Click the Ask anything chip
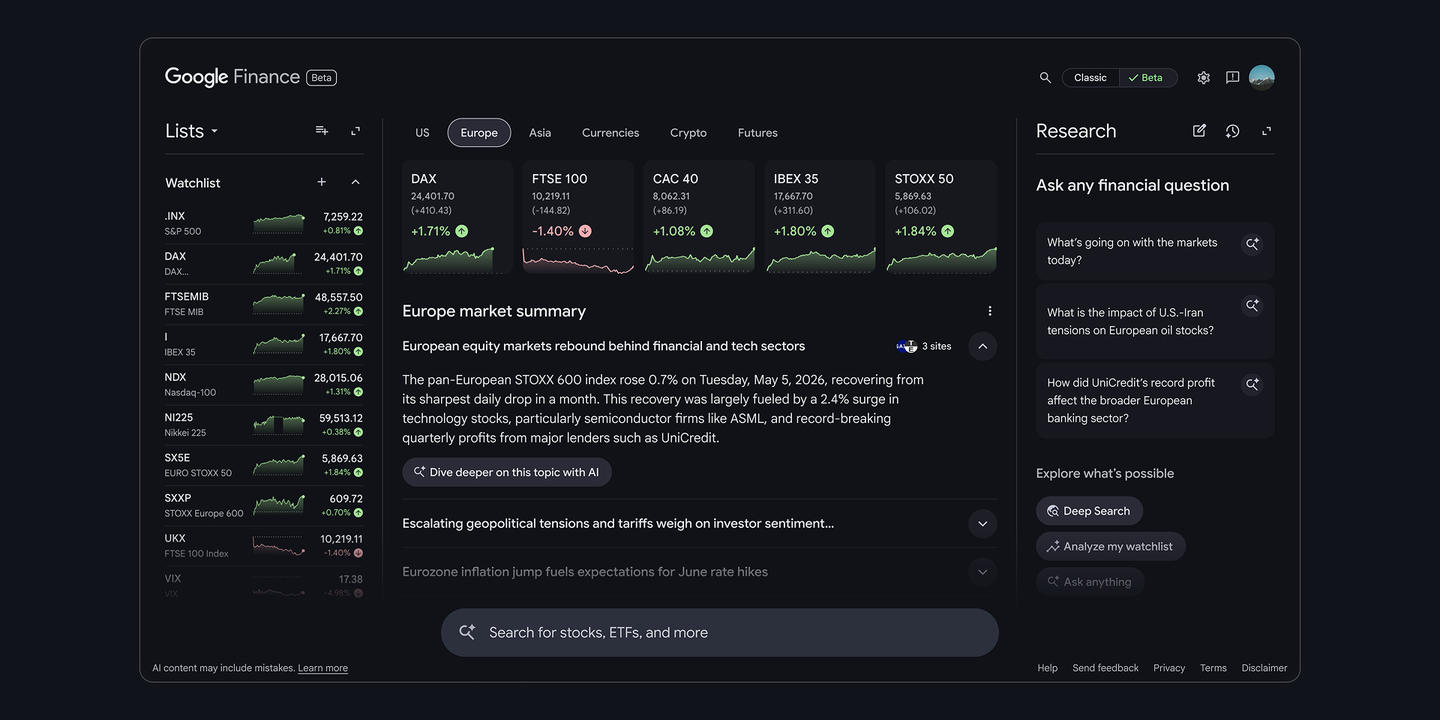 [x=1089, y=581]
